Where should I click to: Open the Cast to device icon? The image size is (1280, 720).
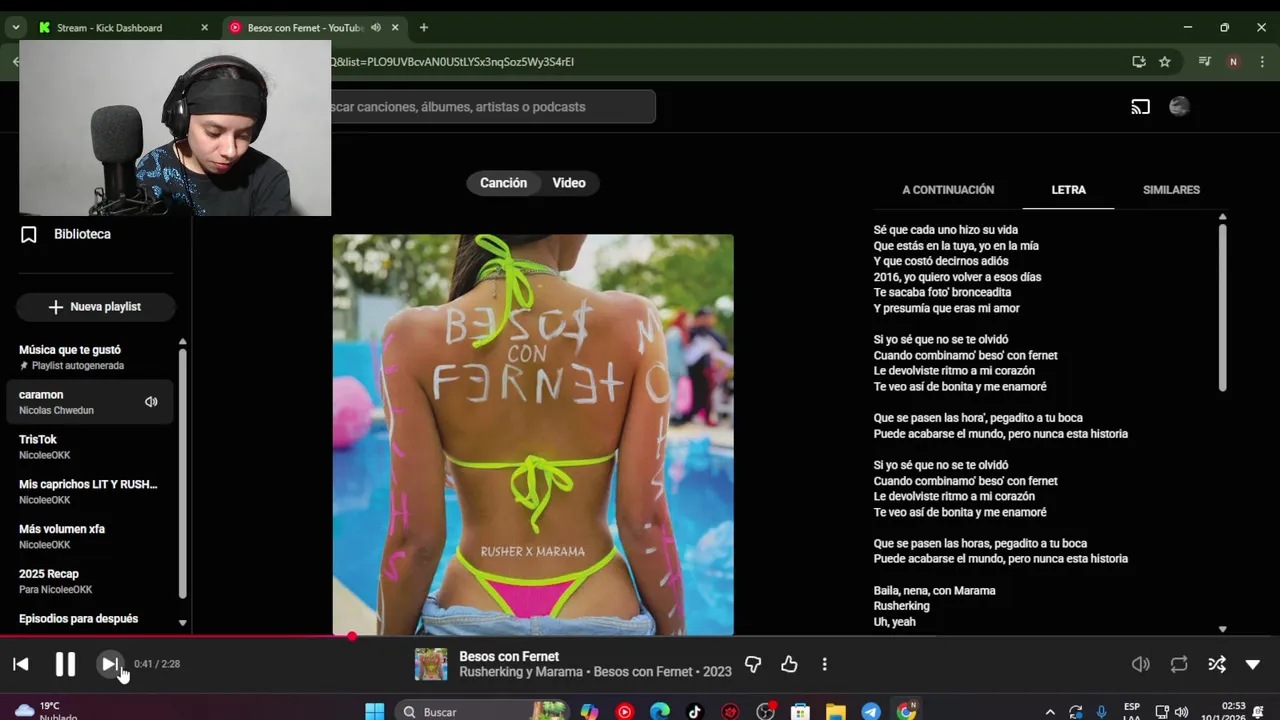1140,107
